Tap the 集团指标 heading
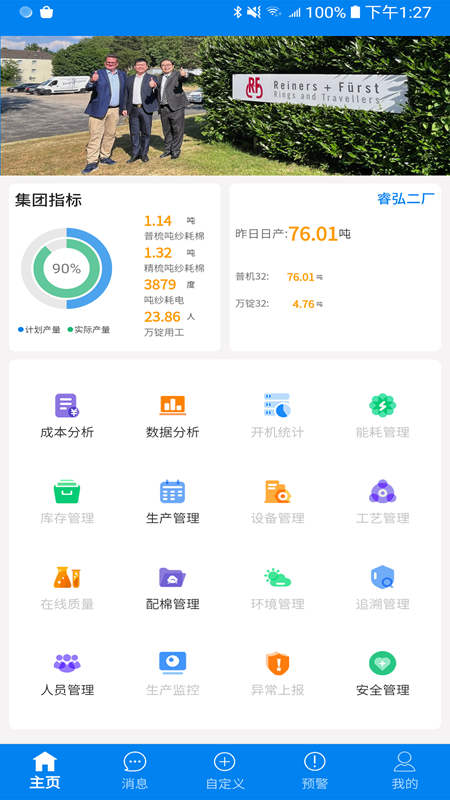 pos(48,200)
